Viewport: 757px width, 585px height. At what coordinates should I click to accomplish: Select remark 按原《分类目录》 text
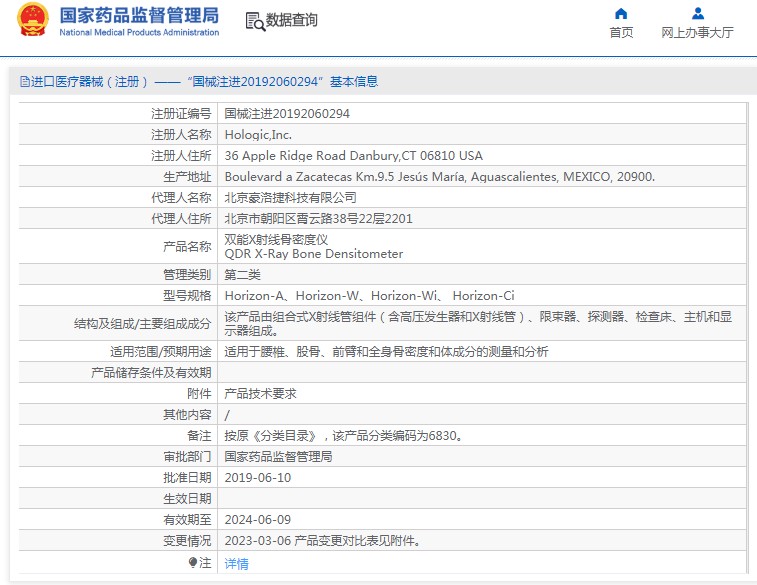(345, 435)
